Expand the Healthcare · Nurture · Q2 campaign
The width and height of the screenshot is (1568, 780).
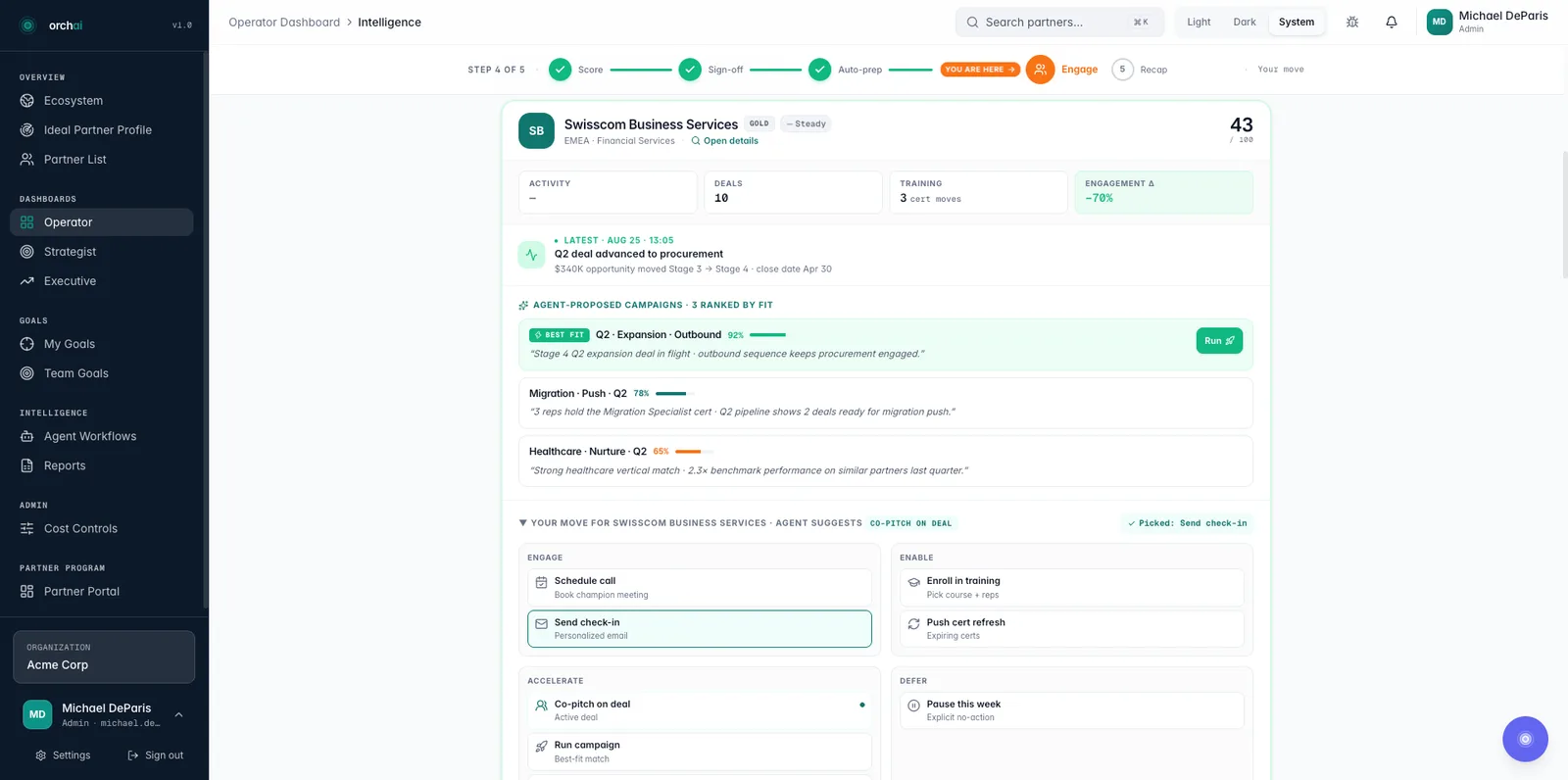click(886, 461)
